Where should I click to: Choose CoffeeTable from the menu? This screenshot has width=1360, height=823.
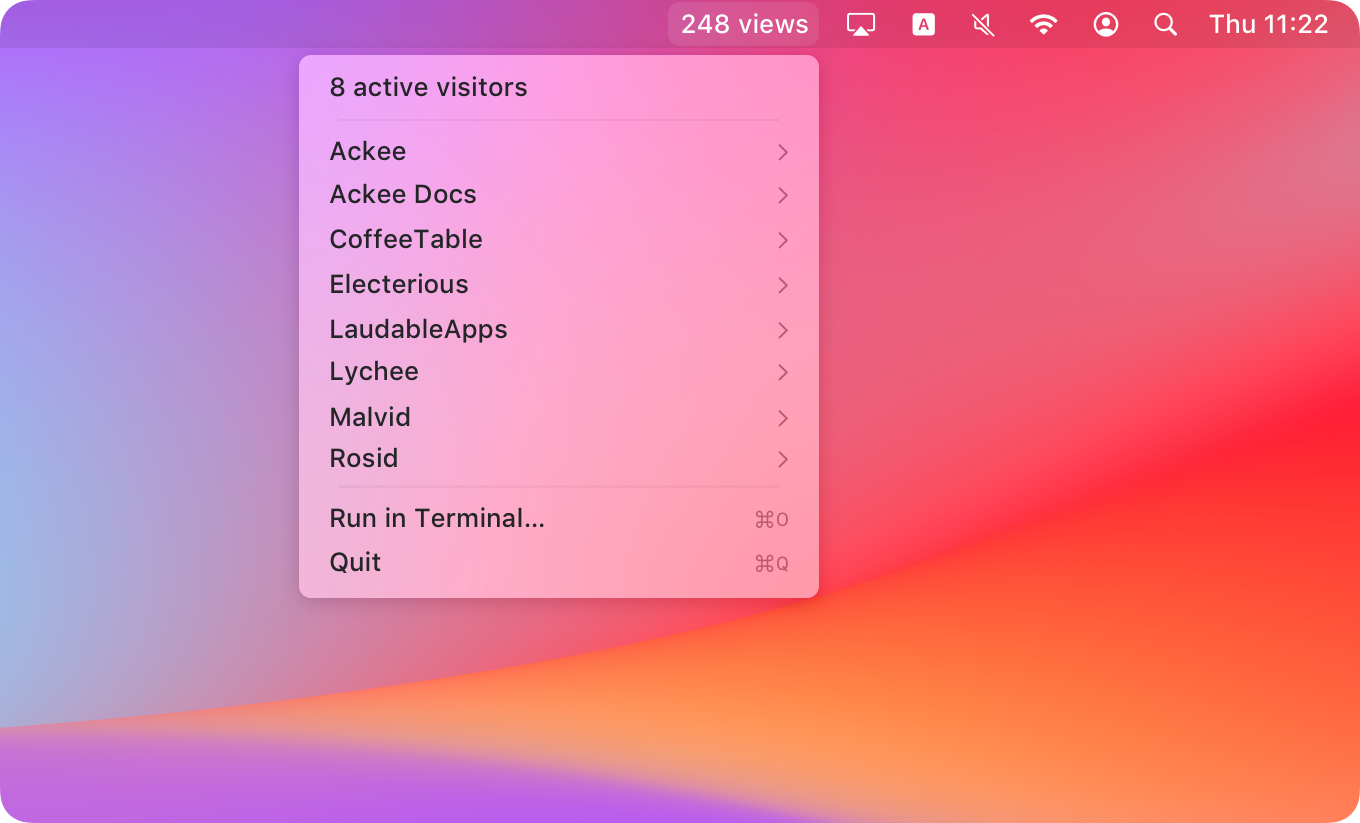(559, 240)
